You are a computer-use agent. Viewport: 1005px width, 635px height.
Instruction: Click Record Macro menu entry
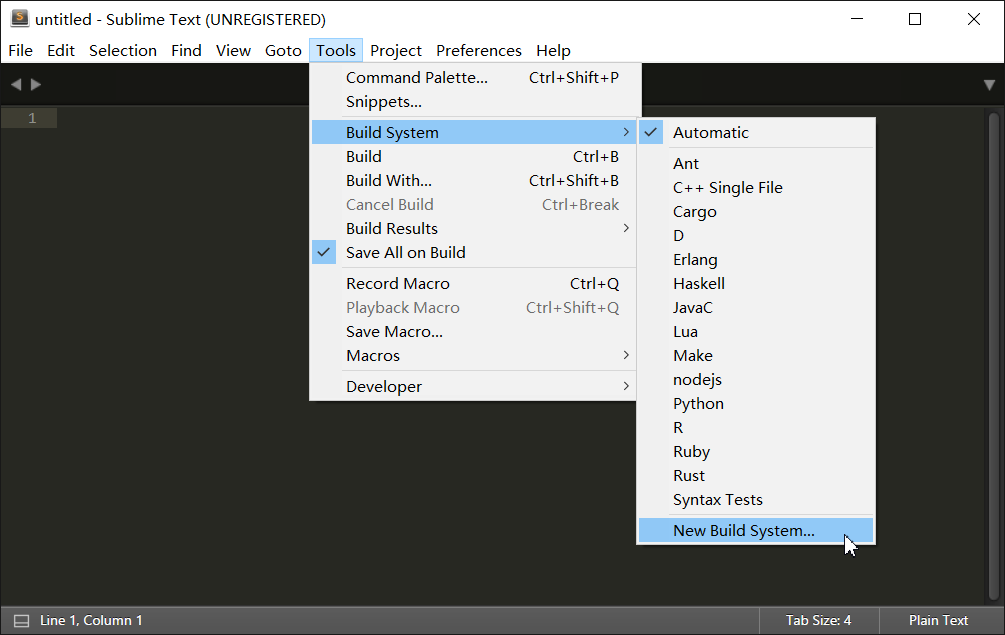click(x=473, y=283)
